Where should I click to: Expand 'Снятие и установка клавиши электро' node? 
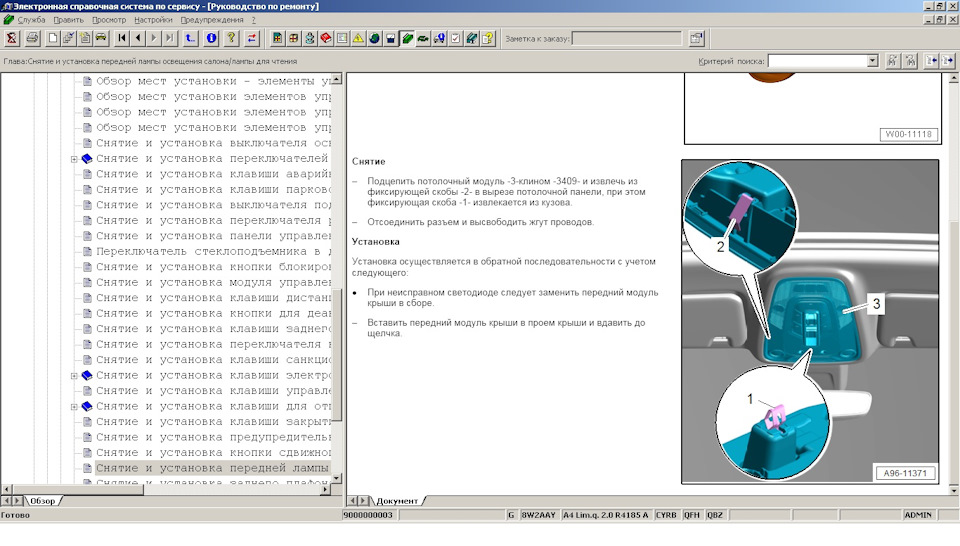pos(74,376)
